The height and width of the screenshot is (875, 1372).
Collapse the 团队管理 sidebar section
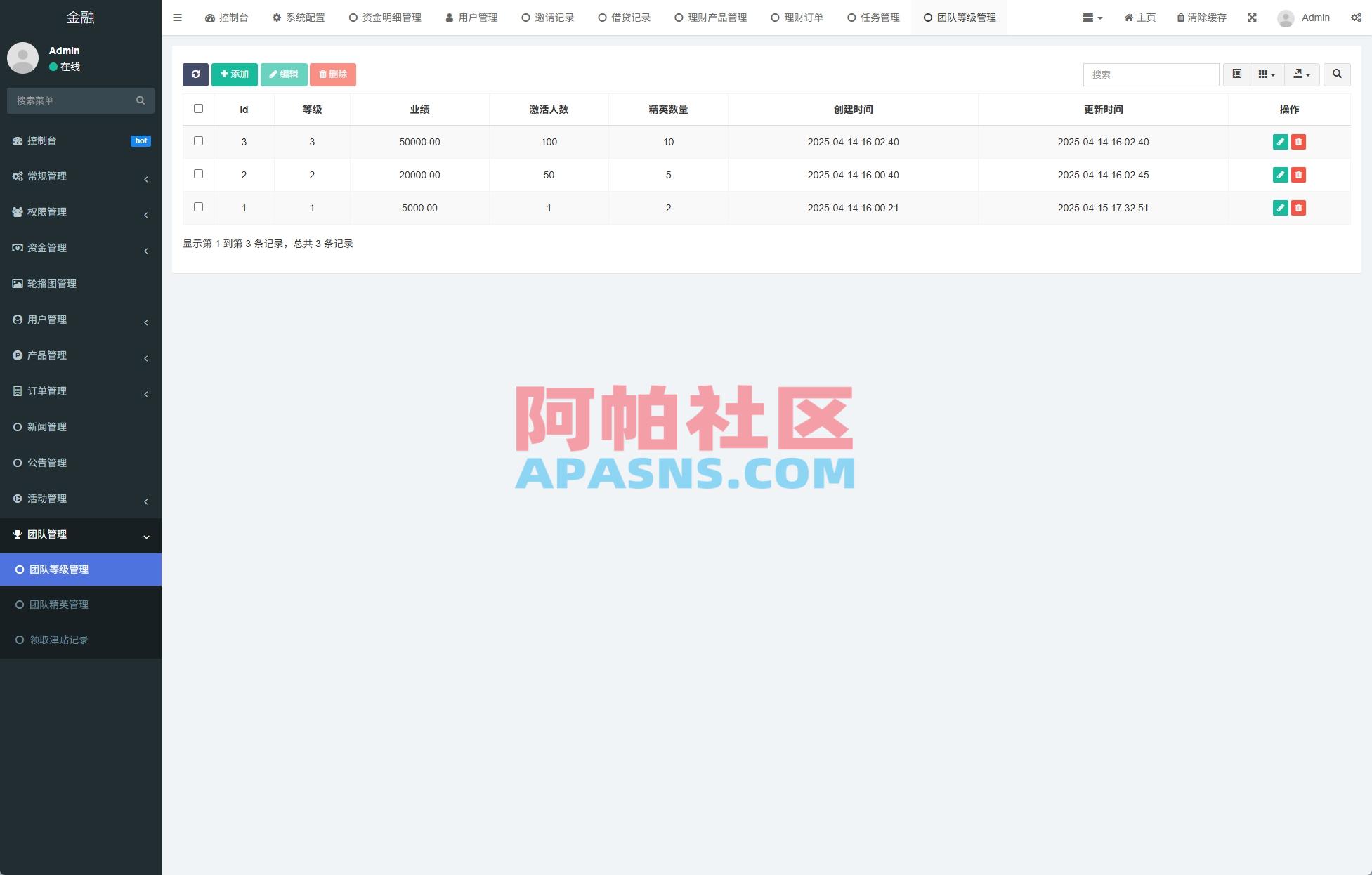(x=81, y=534)
